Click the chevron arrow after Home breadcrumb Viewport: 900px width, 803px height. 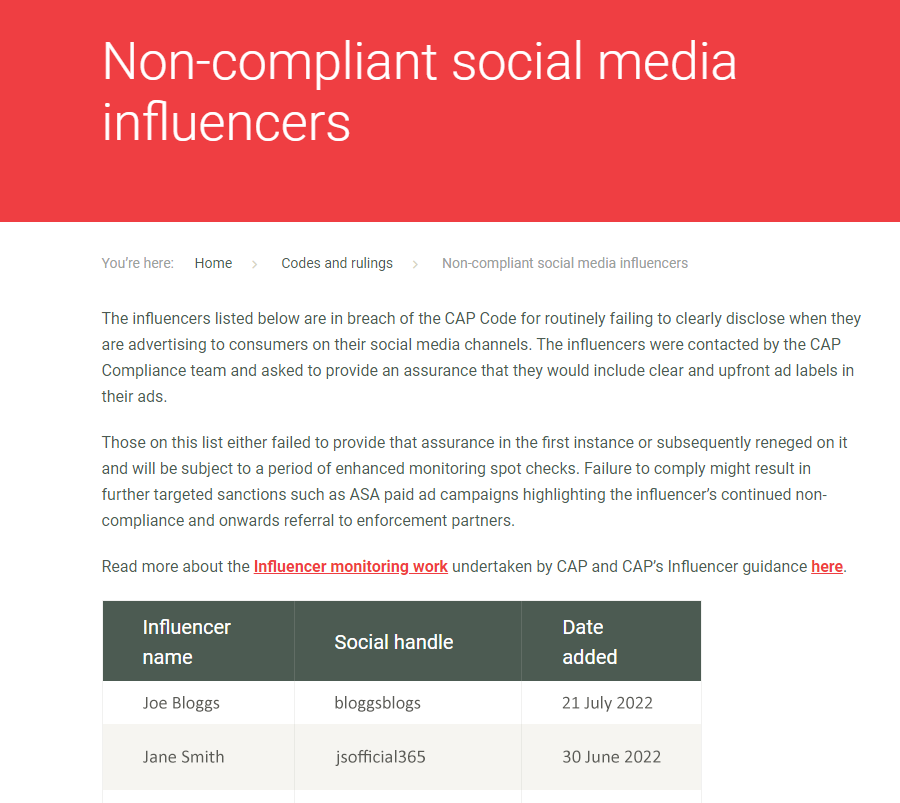pyautogui.click(x=254, y=264)
